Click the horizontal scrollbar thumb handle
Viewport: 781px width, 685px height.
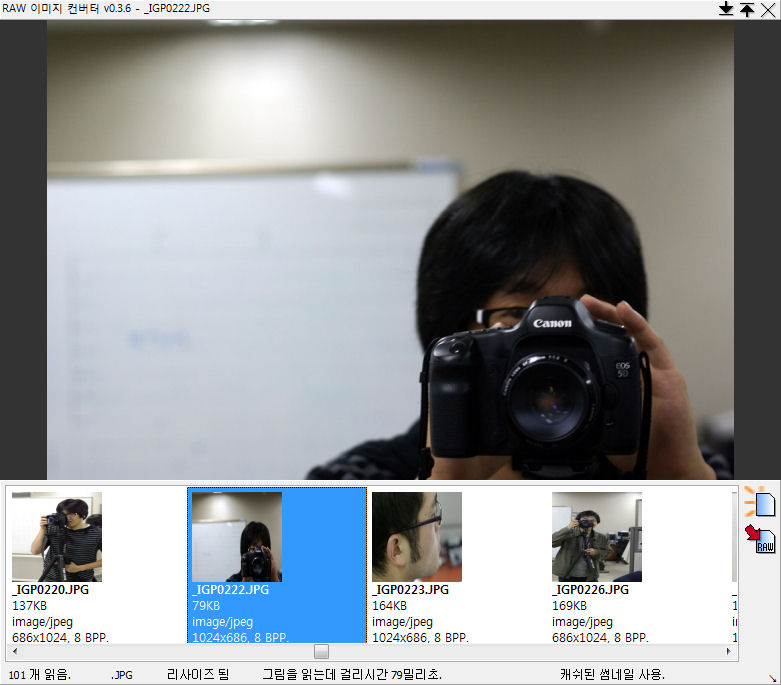[321, 651]
